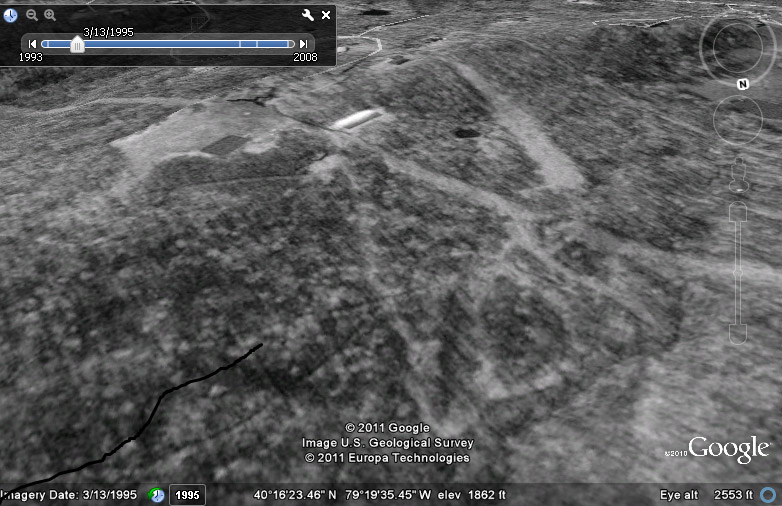Close the historical imagery slider panel
The height and width of the screenshot is (506, 782).
tap(326, 15)
